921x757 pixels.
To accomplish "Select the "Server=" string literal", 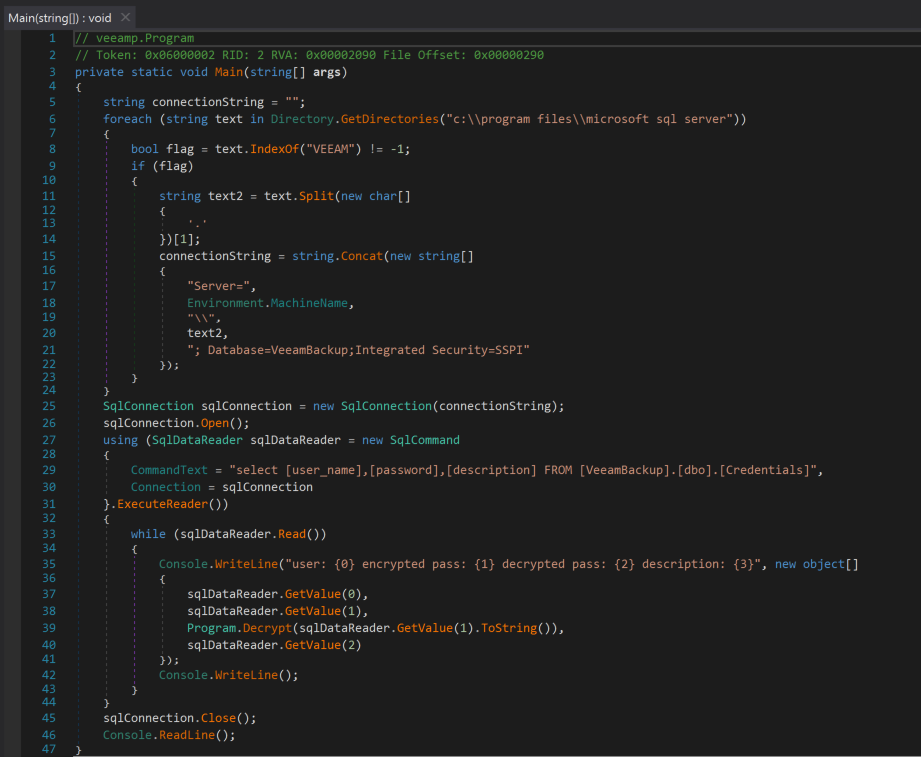I will pyautogui.click(x=218, y=286).
